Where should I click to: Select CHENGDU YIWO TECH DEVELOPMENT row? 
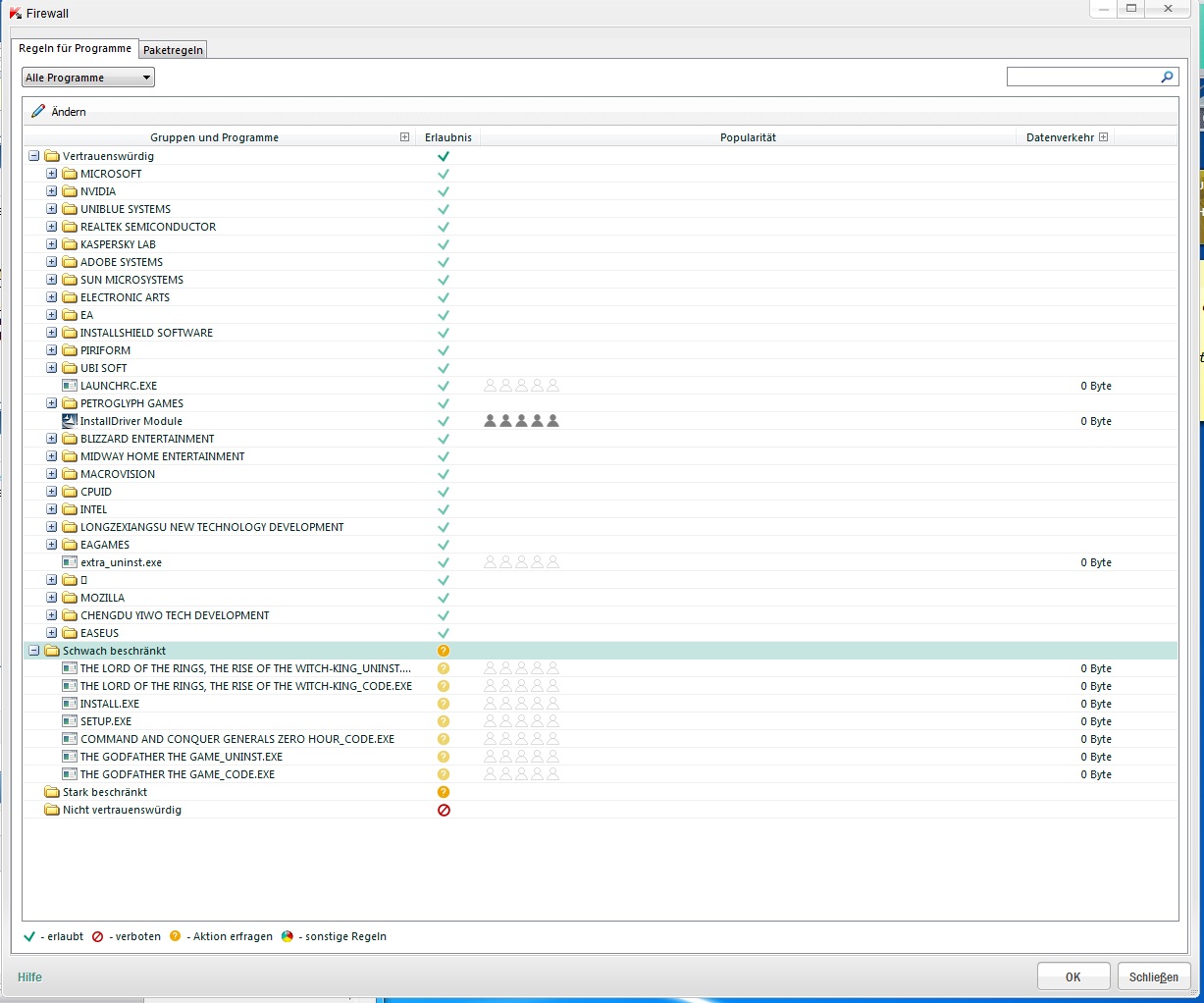[x=601, y=615]
